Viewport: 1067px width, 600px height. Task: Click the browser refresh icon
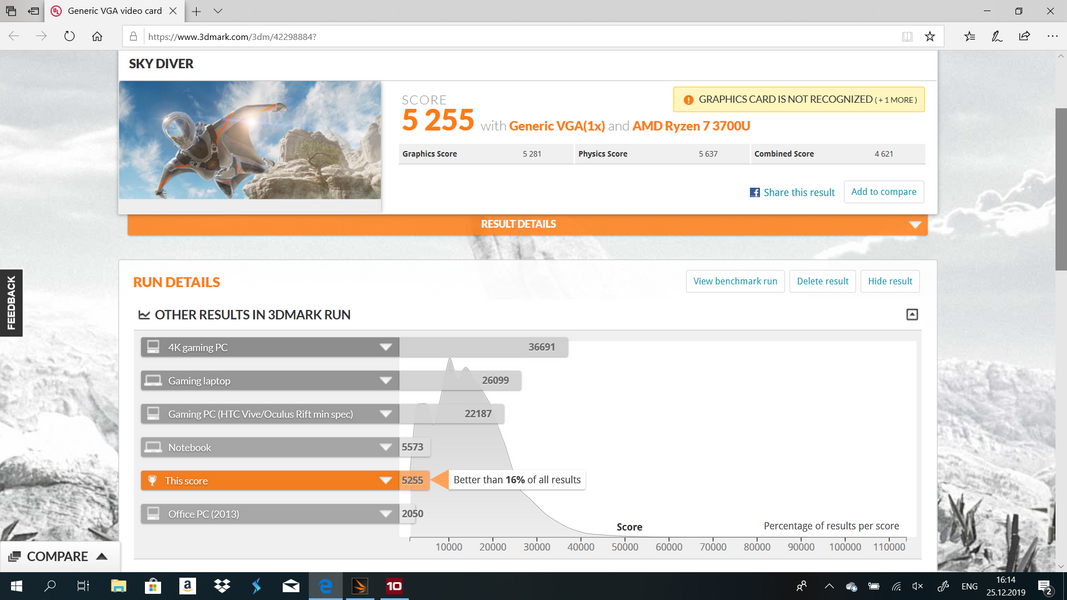pyautogui.click(x=69, y=36)
